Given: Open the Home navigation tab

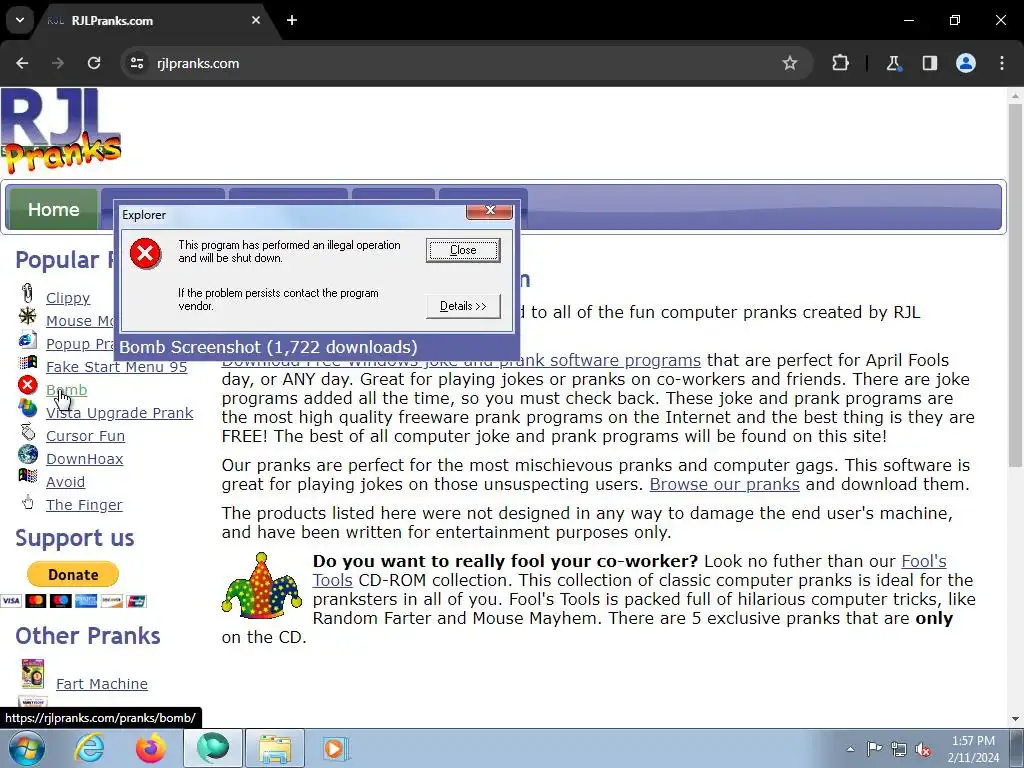Looking at the screenshot, I should click(54, 209).
